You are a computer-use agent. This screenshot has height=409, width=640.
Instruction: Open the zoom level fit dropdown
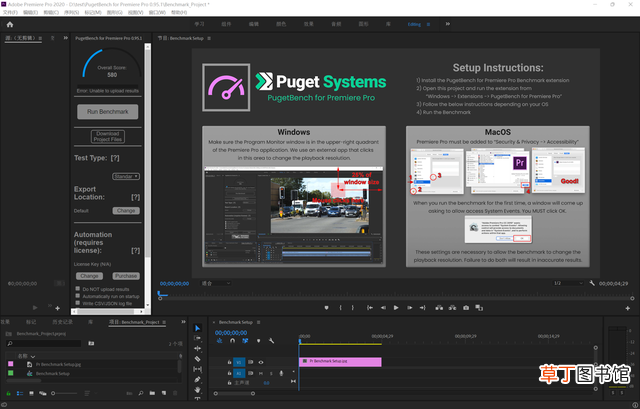216,283
